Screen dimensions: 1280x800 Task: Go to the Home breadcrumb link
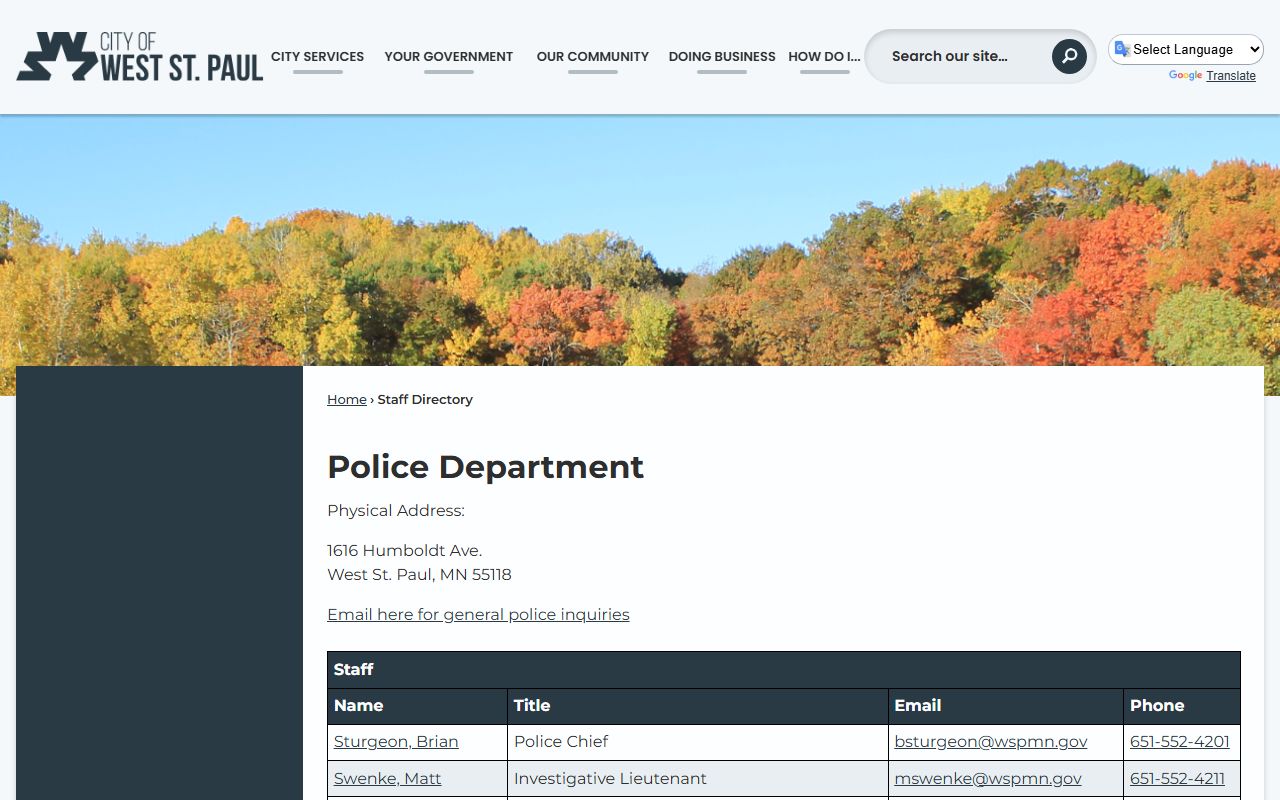pos(347,399)
